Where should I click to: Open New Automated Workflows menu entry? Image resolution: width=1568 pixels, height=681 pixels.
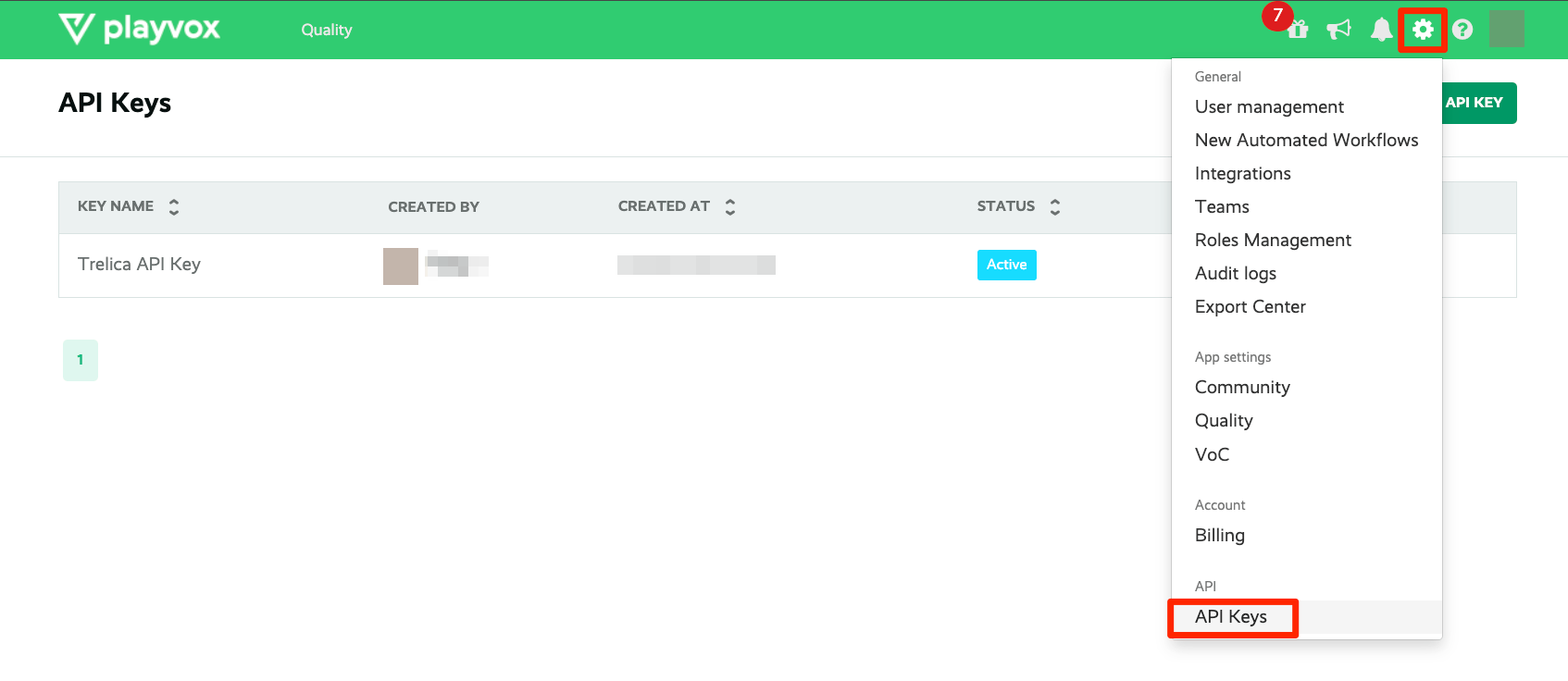click(x=1306, y=141)
